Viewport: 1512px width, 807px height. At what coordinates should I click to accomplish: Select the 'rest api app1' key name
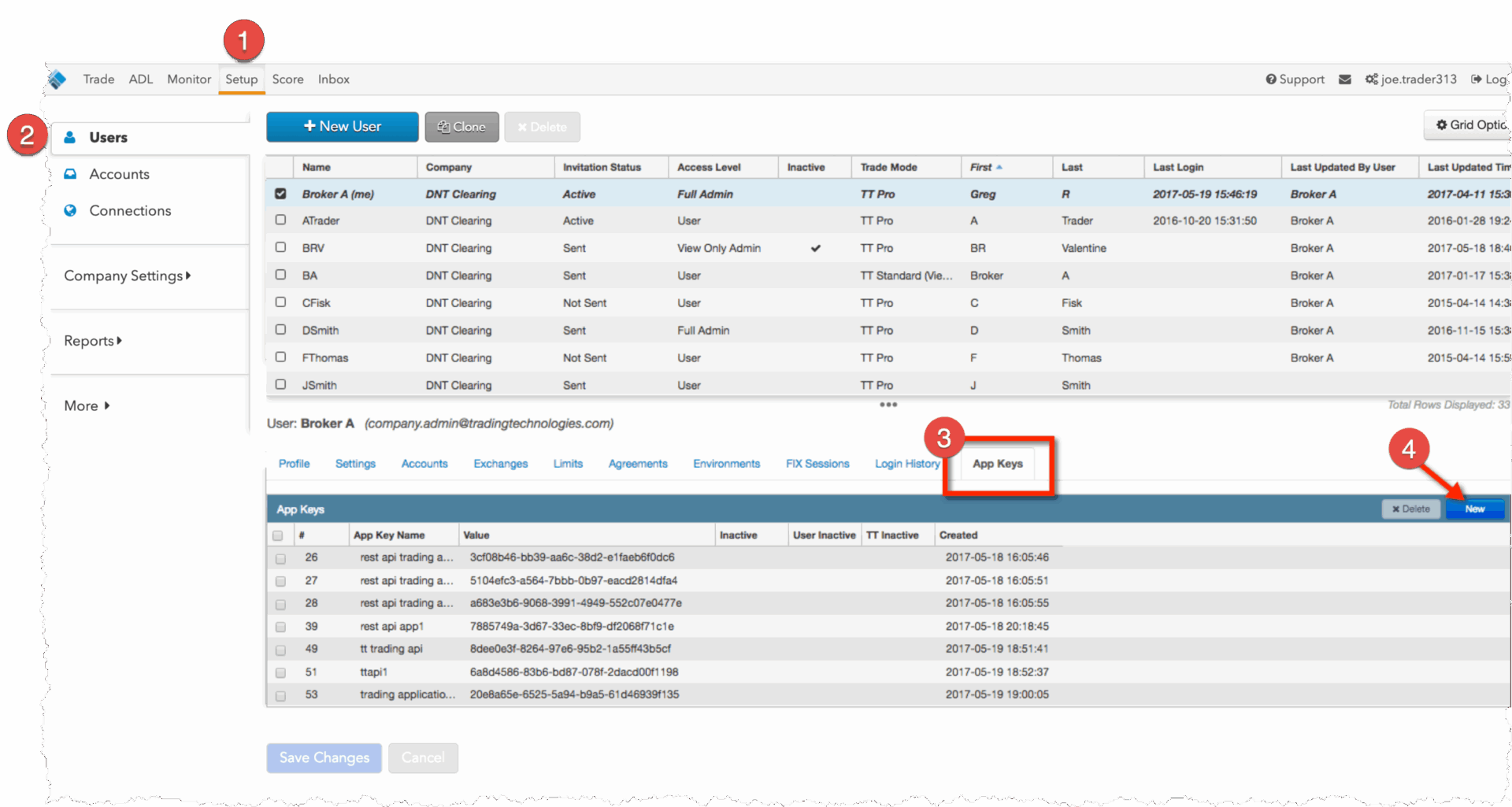[392, 627]
